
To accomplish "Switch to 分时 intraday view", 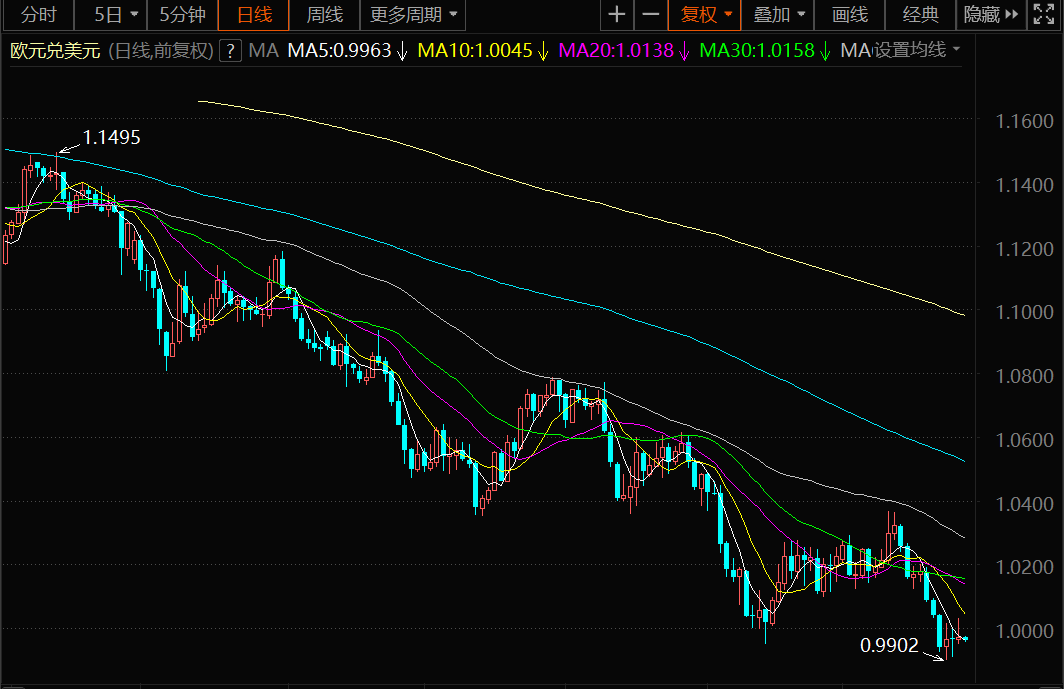I will click(x=38, y=14).
